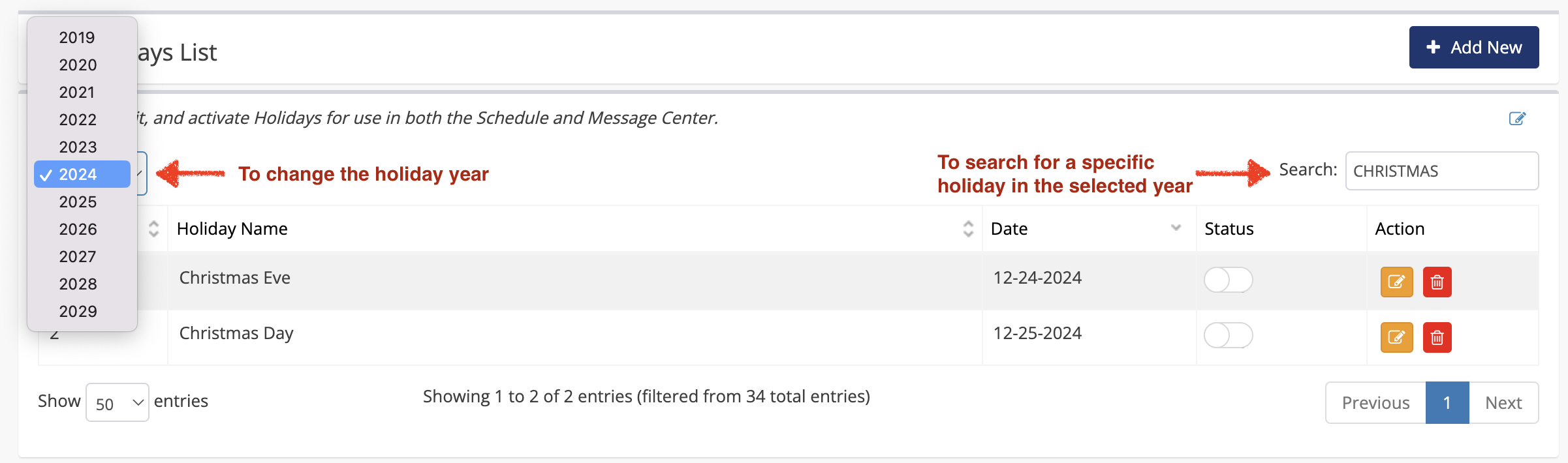The image size is (1568, 463).
Task: Edit the Christmas Day holiday
Action: 1396,337
